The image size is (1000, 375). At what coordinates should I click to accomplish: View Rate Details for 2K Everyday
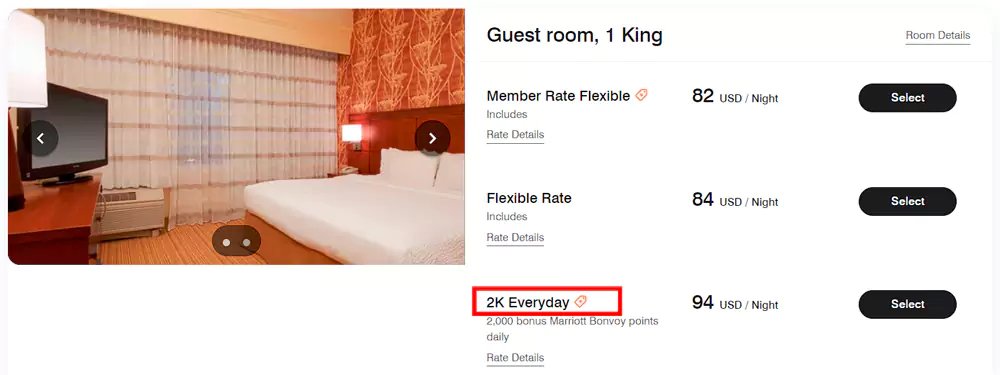[515, 358]
